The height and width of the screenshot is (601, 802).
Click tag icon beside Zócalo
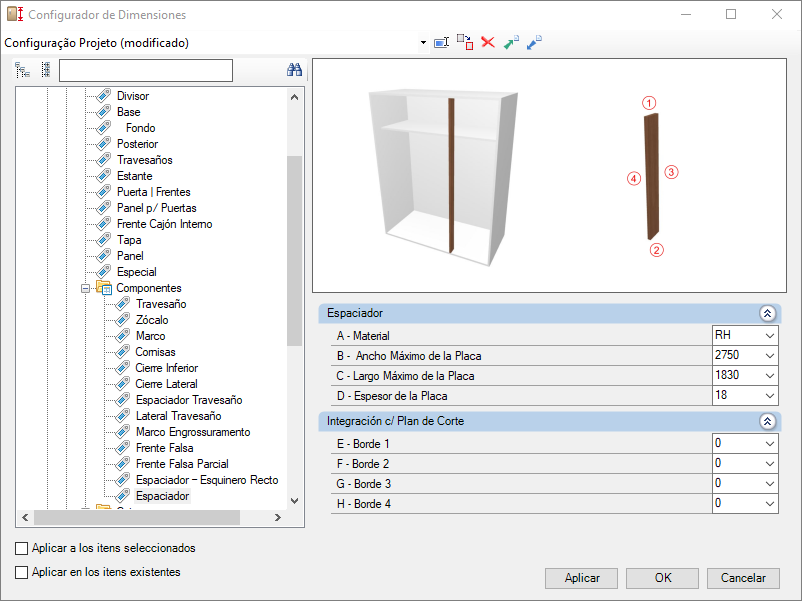tap(123, 320)
